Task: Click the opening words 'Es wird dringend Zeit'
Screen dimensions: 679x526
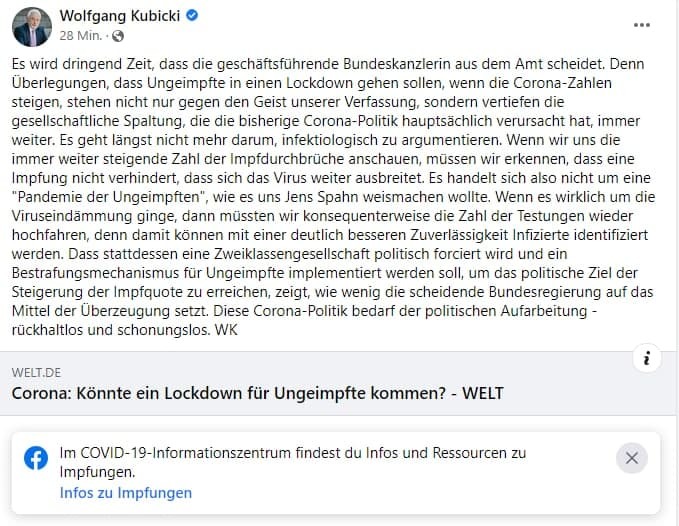Action: point(82,64)
